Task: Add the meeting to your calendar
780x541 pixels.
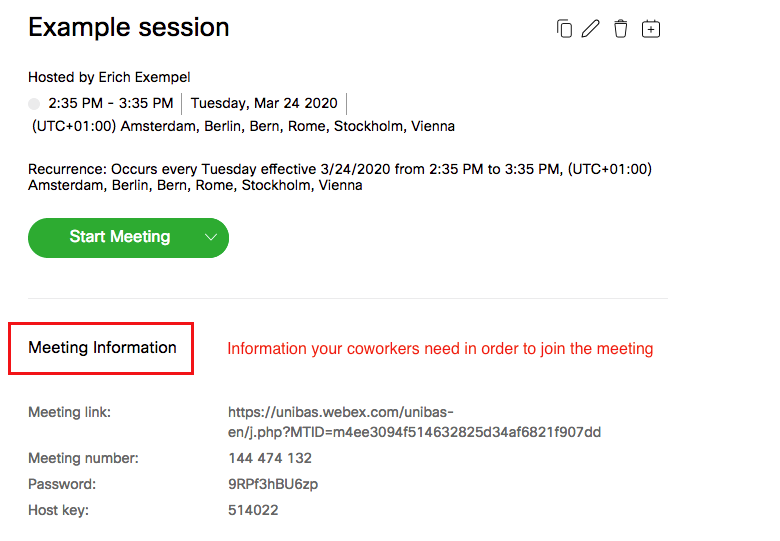Action: [651, 29]
